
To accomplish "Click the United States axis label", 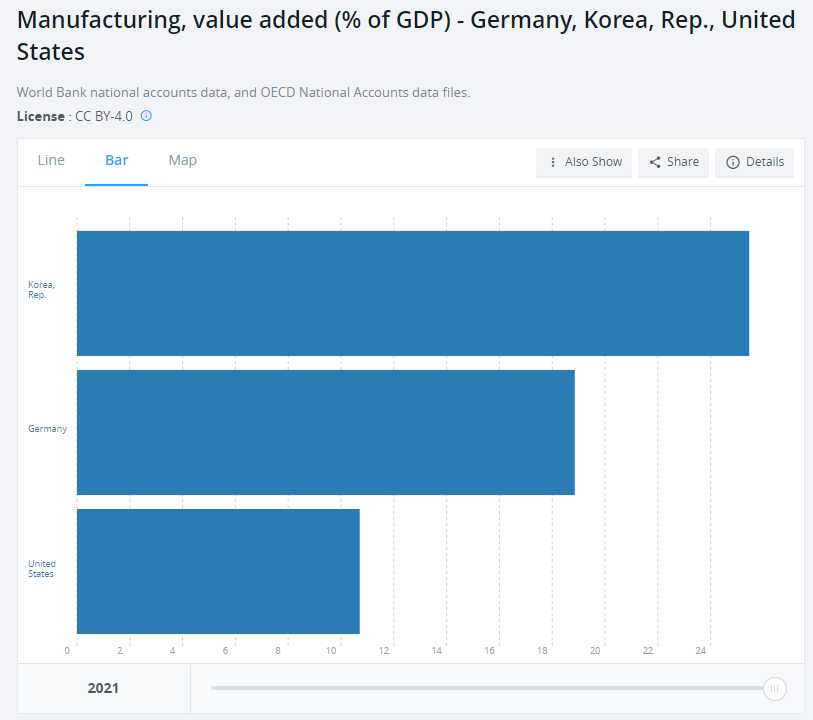I will [42, 568].
